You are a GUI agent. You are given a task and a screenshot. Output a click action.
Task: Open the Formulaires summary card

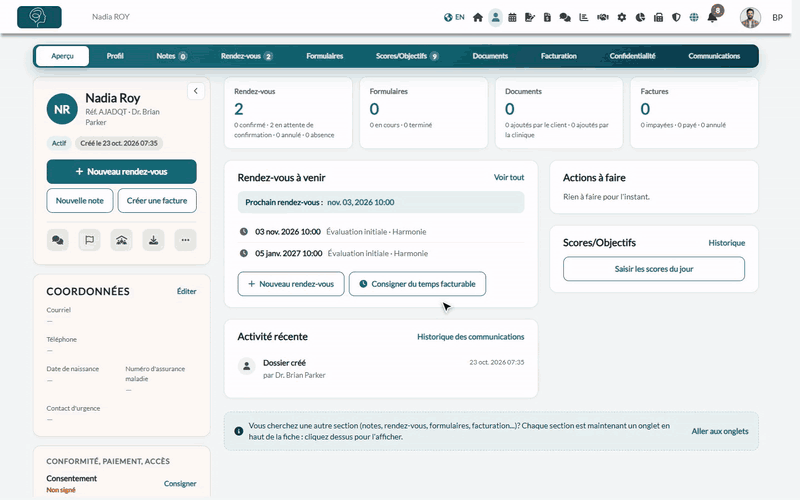pos(423,113)
